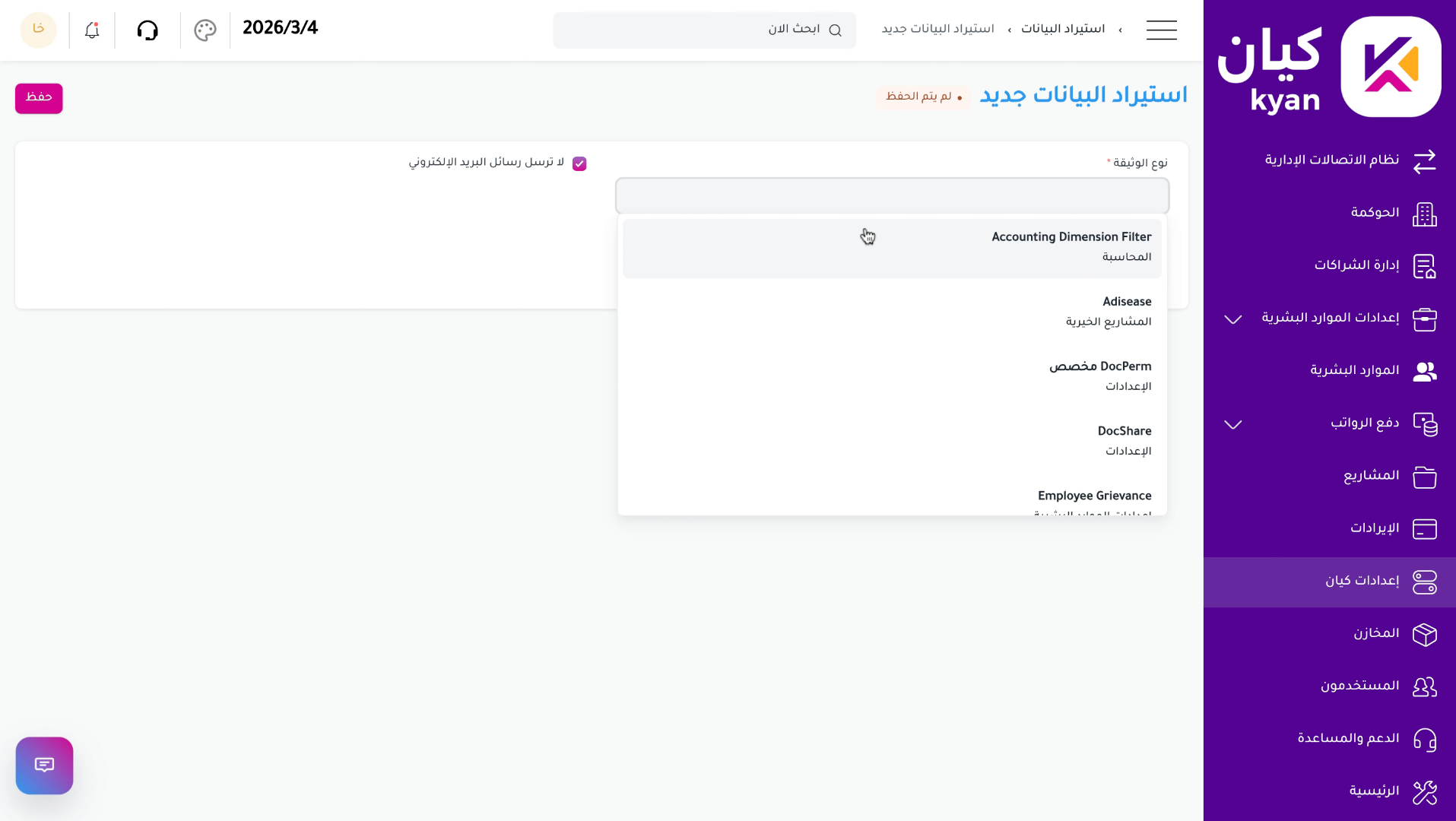Screen dimensions: 1456x821
Task: Select the المستخدمون users icon
Action: pos(1424,686)
